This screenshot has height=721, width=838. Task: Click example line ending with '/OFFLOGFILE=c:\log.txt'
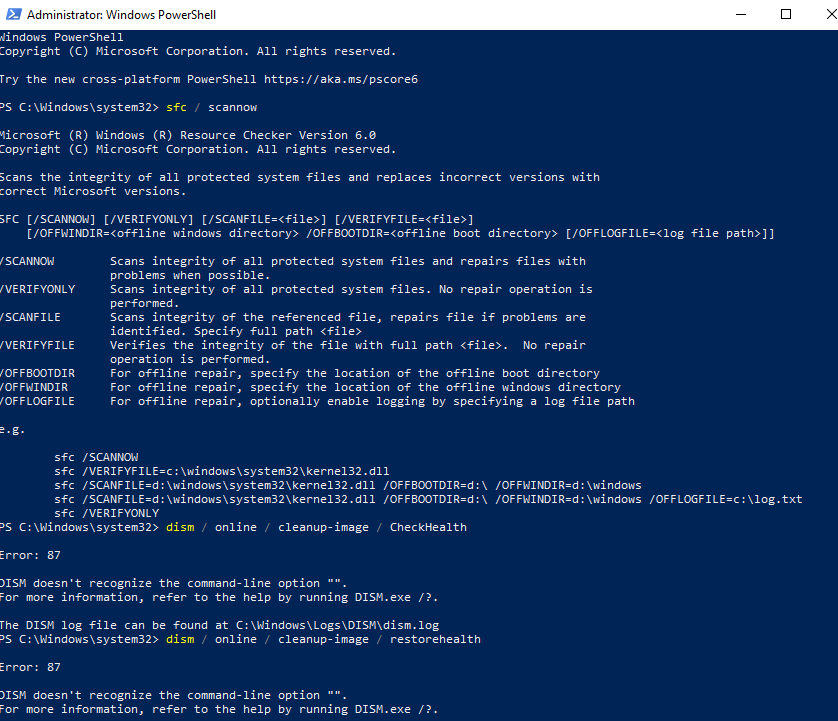(428, 499)
